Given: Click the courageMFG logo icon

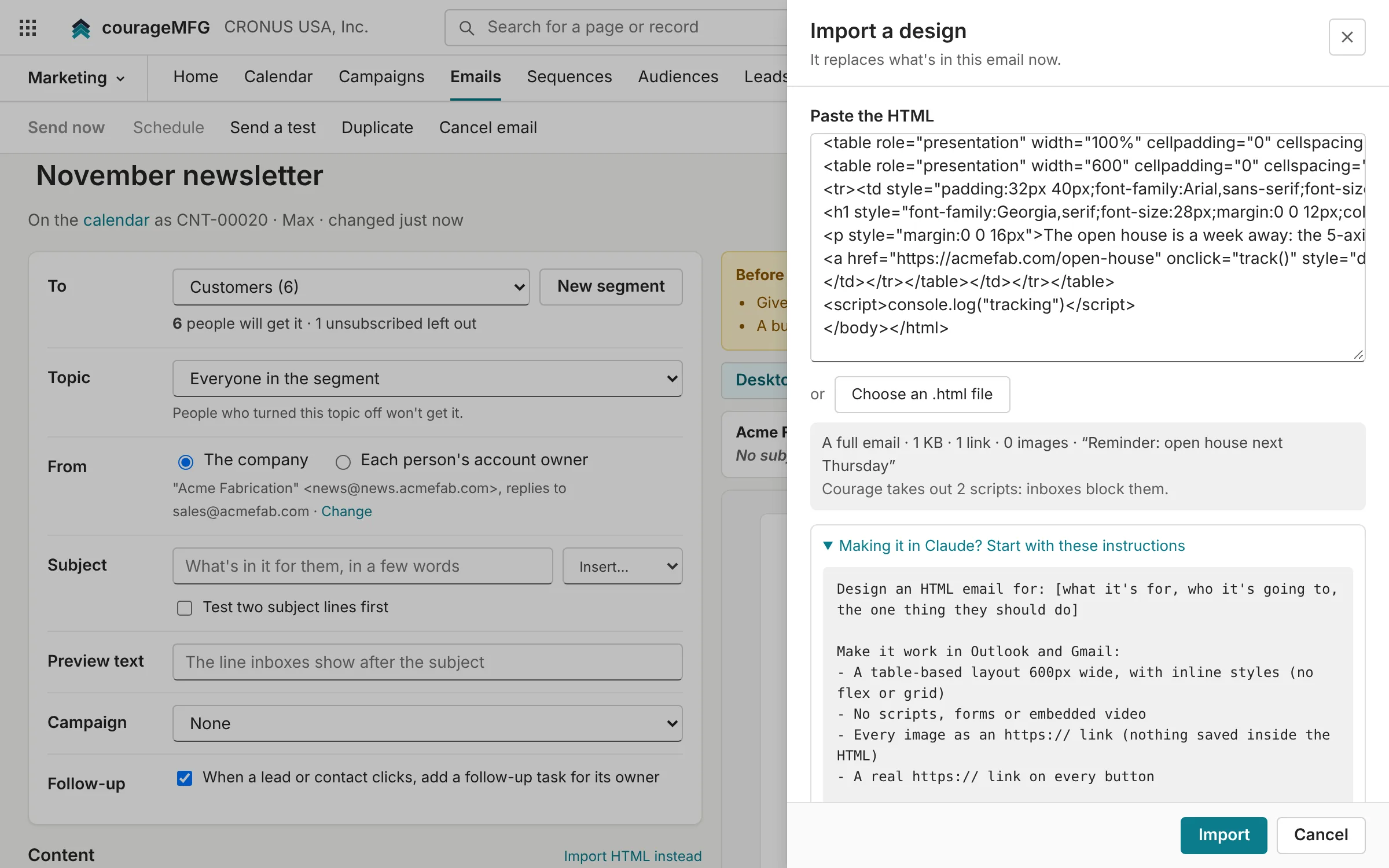Looking at the screenshot, I should pyautogui.click(x=81, y=28).
